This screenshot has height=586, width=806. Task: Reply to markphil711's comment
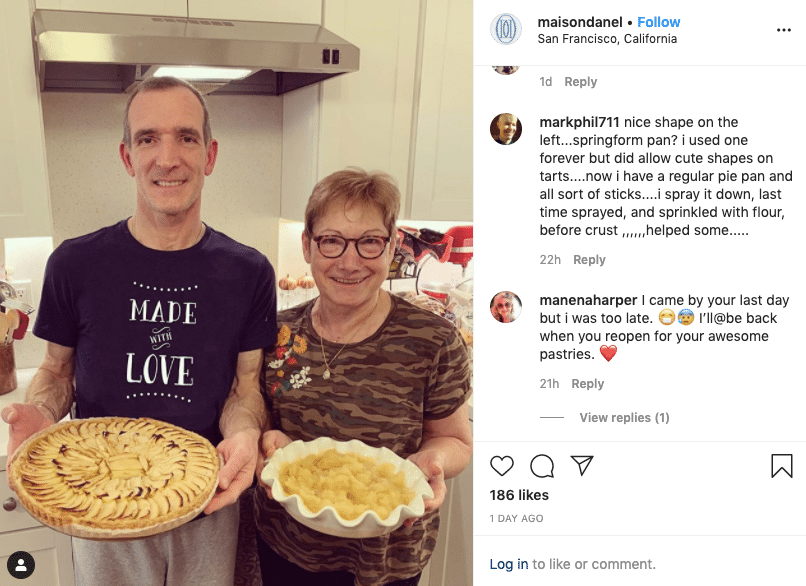(589, 260)
